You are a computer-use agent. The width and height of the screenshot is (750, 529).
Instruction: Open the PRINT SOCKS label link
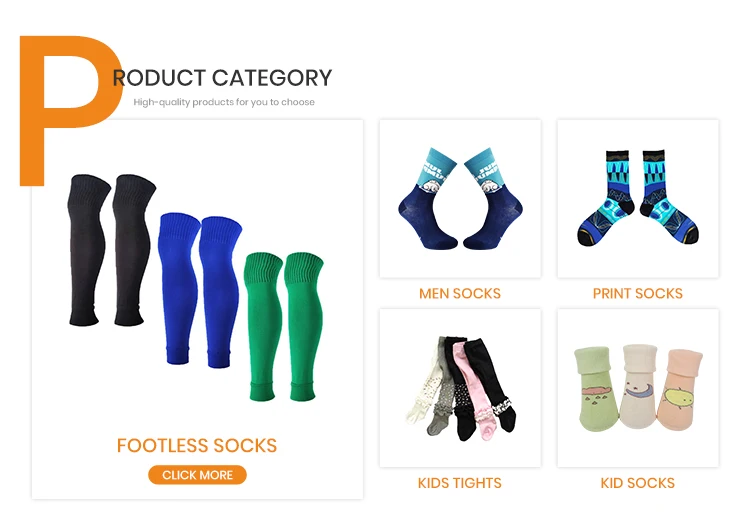638,293
